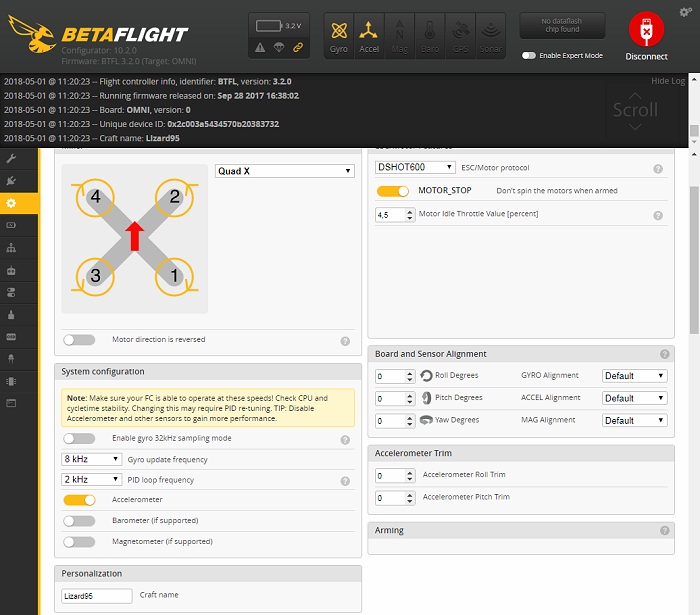Open the 2 kHz PID loop frequency dropdown

(92, 479)
